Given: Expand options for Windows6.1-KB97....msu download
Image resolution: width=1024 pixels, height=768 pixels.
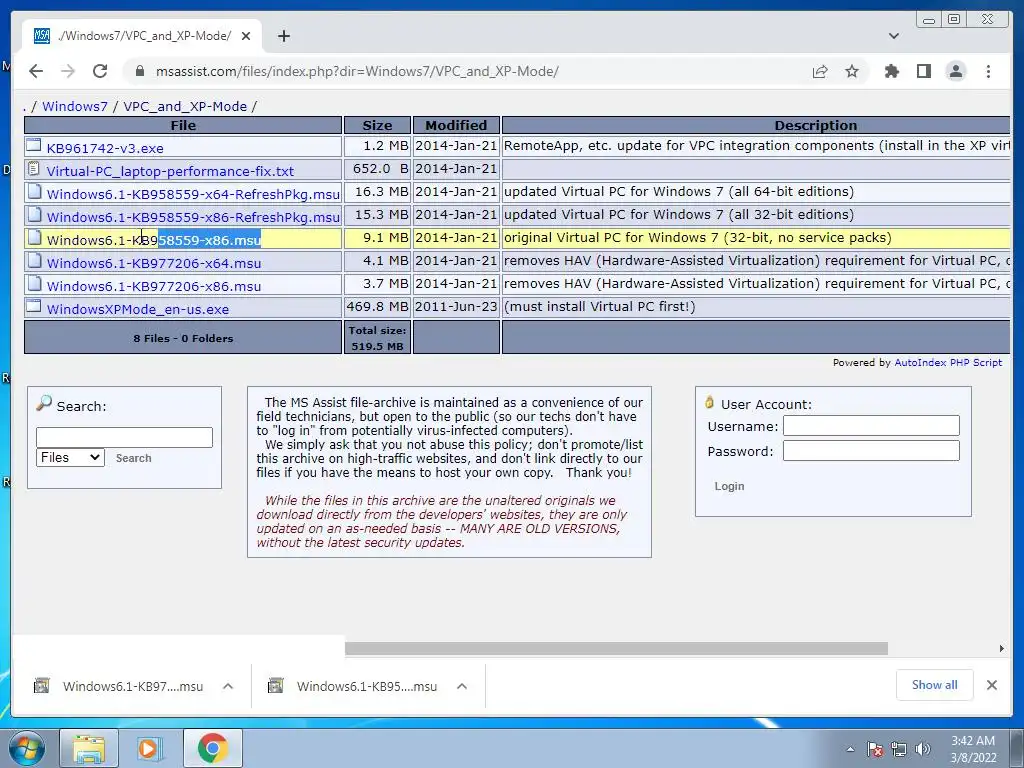Looking at the screenshot, I should [x=228, y=686].
